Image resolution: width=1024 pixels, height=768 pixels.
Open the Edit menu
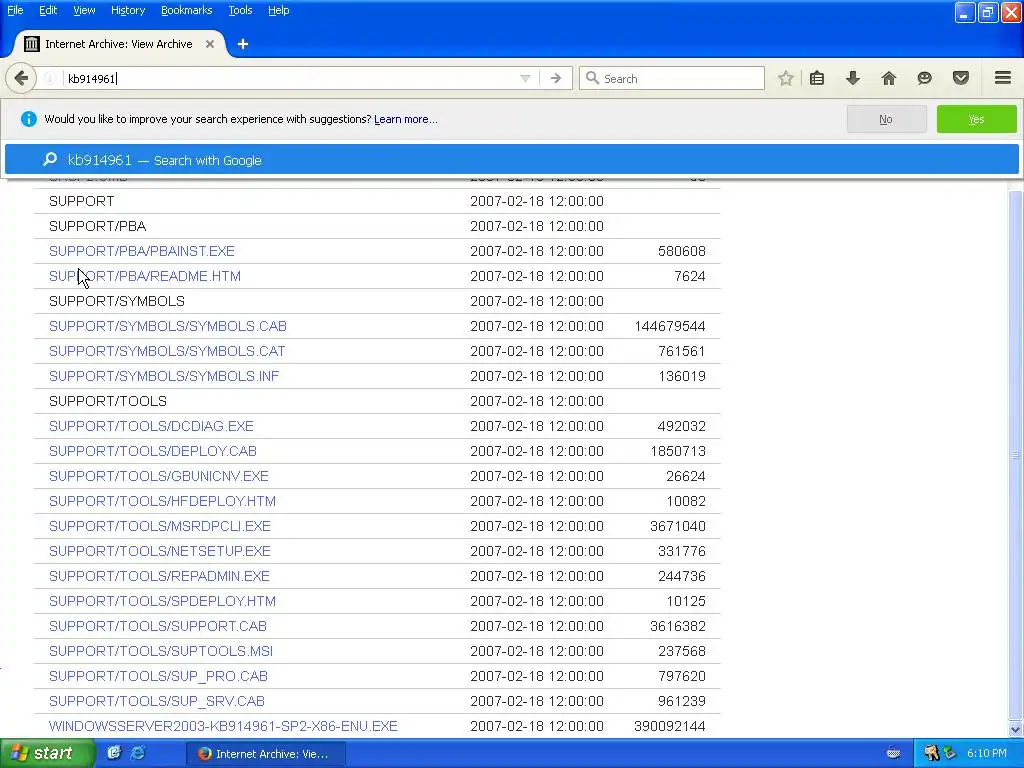pos(48,10)
